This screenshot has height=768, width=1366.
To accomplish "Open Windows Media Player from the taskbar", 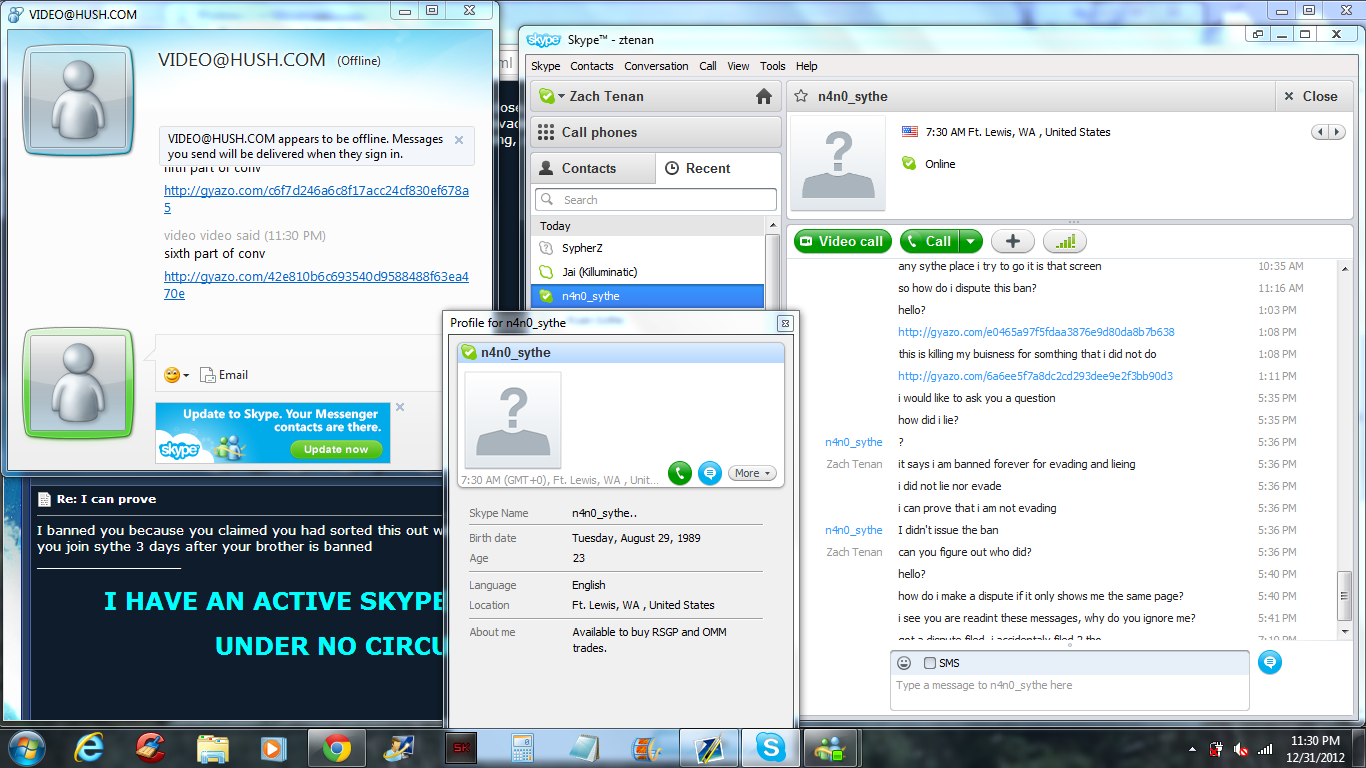I will [272, 747].
